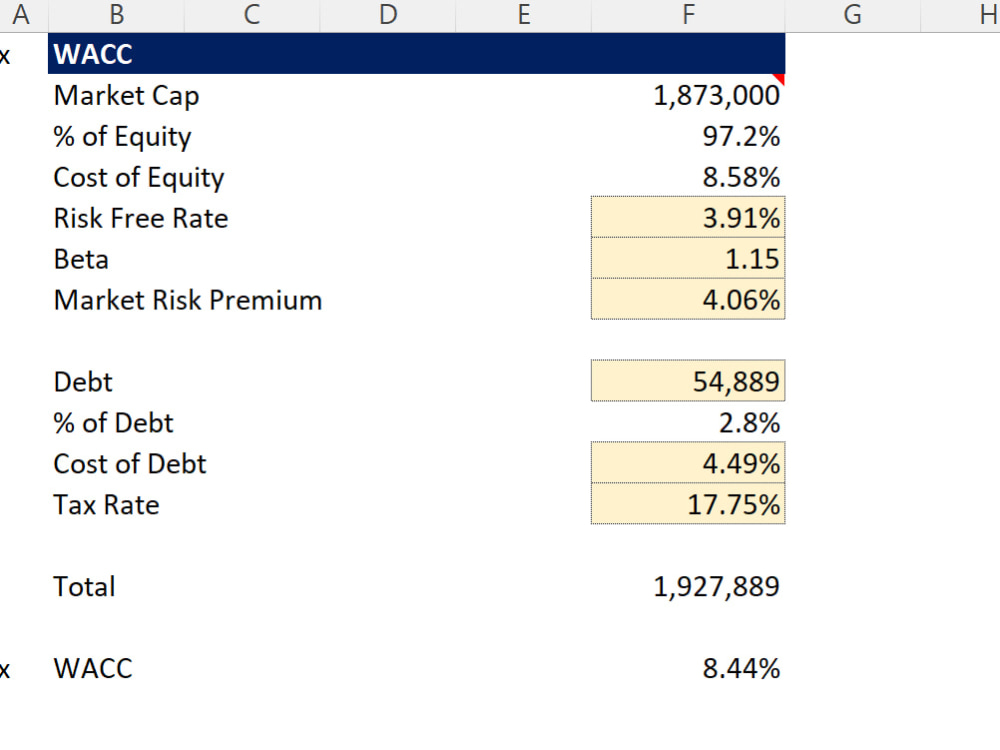Image resolution: width=1000 pixels, height=750 pixels.
Task: Click the Tax Rate label
Action: pos(107,505)
